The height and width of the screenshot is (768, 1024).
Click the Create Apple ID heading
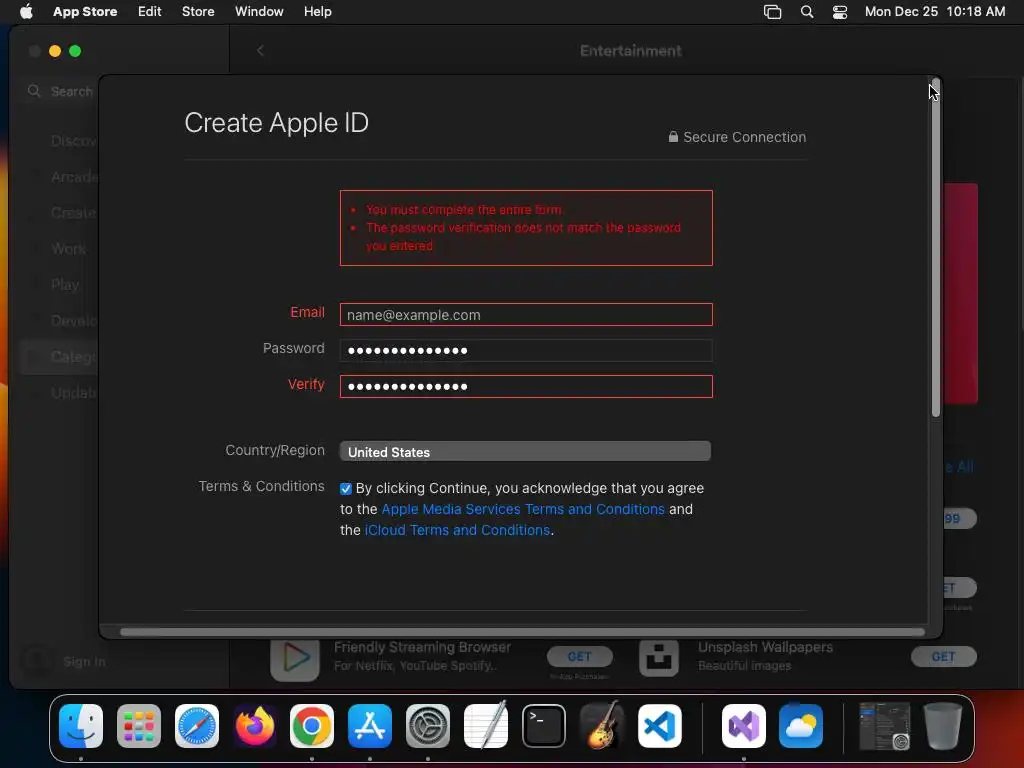point(276,123)
